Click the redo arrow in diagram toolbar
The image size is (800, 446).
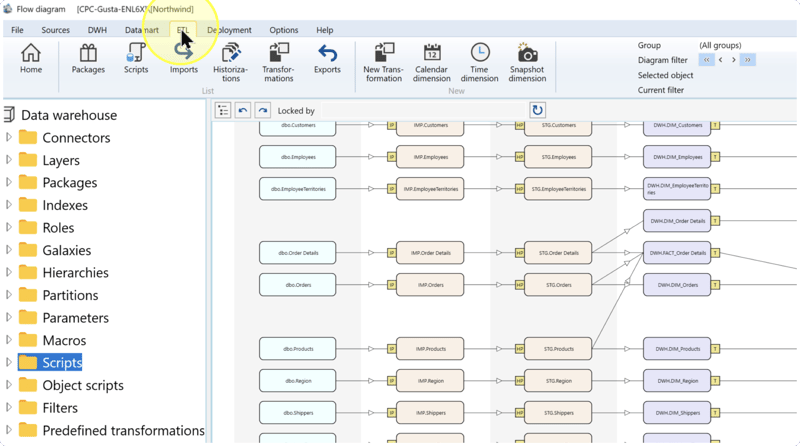(x=263, y=110)
